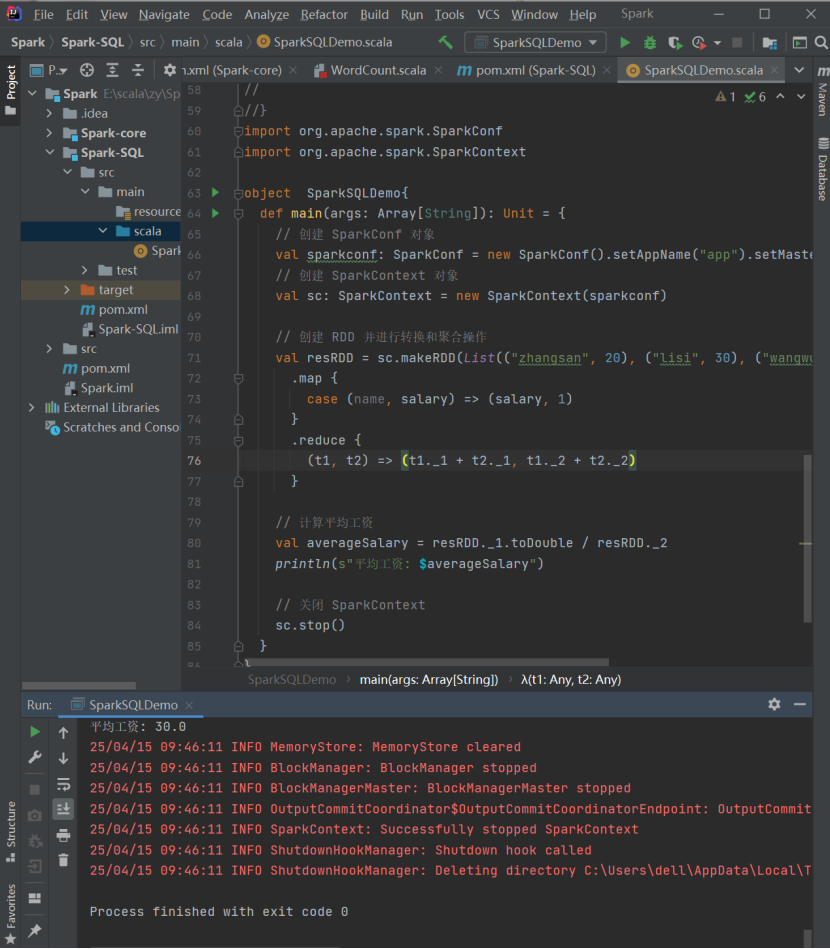Image resolution: width=830 pixels, height=949 pixels.
Task: Click Spark-SQL in the breadcrumb bar
Action: pyautogui.click(x=93, y=42)
